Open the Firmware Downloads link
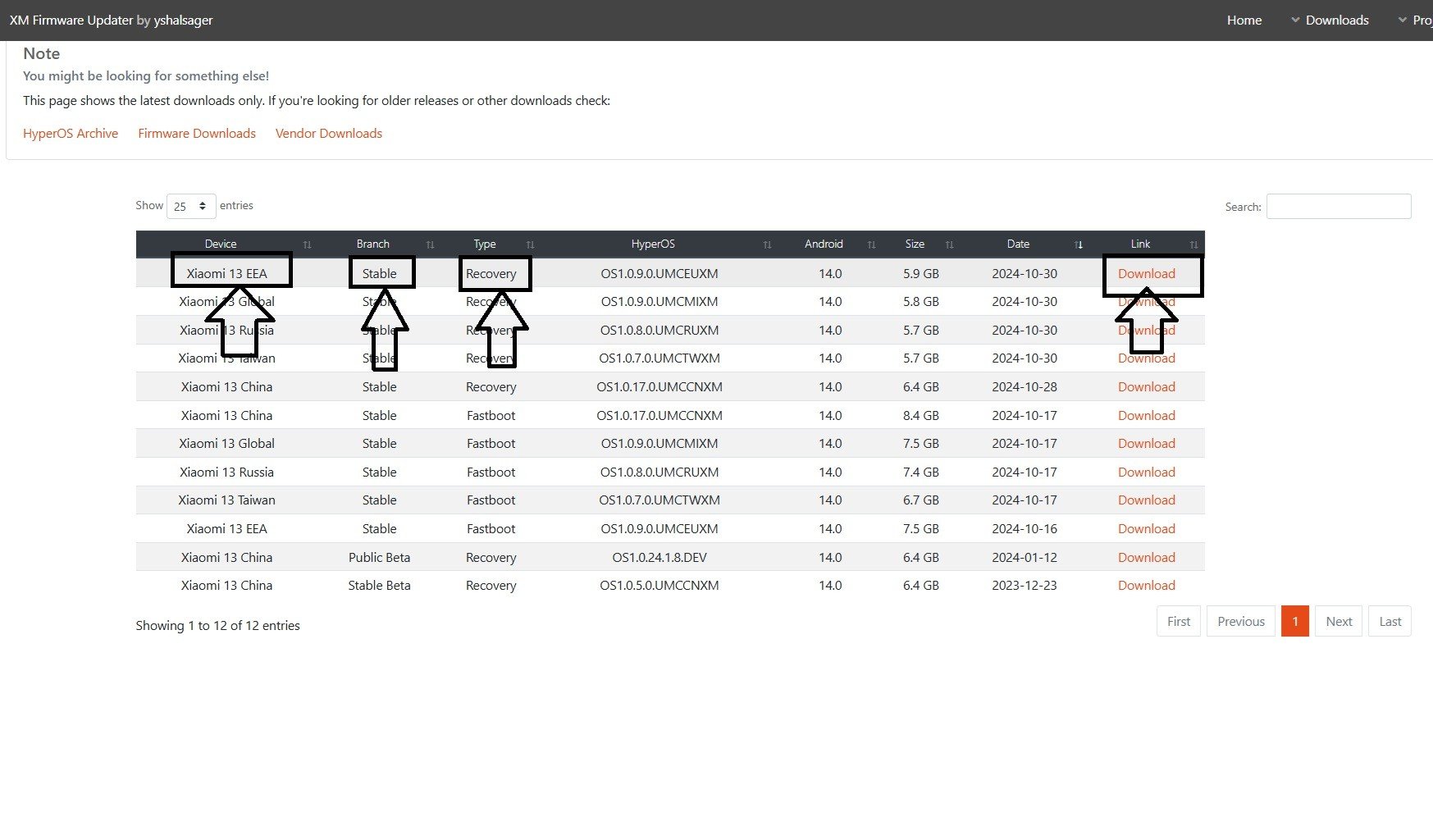Viewport: 1433px width, 840px height. tap(197, 134)
